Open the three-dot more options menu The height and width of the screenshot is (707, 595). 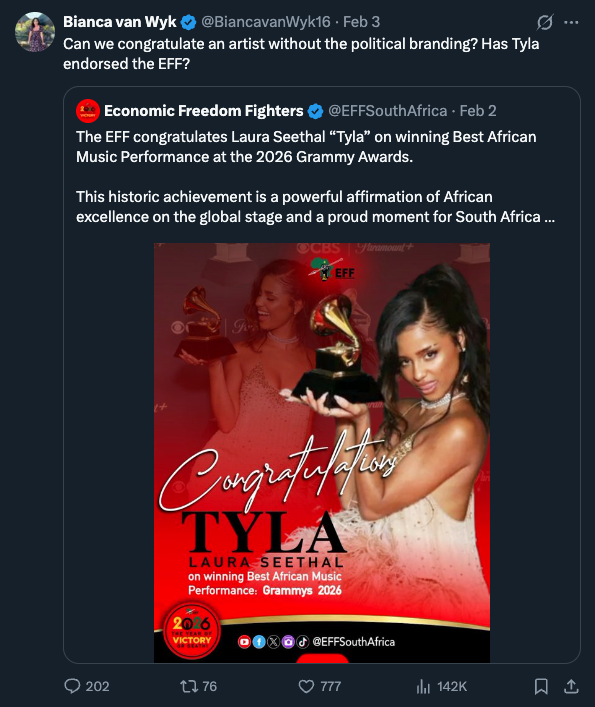571,22
